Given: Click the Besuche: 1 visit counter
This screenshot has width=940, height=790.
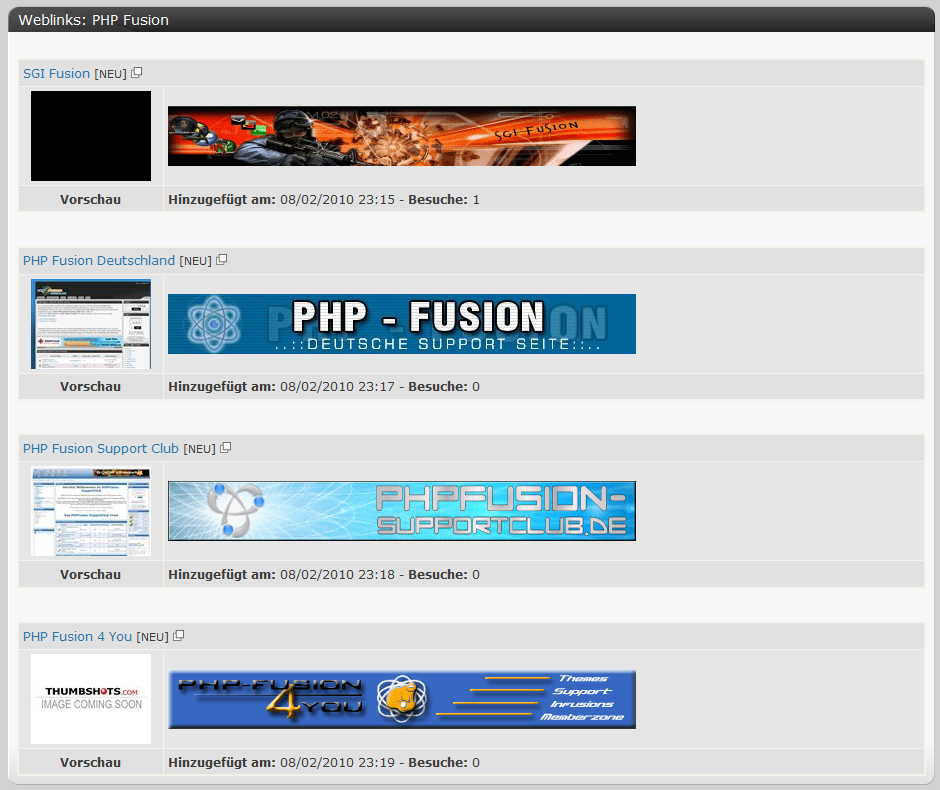Looking at the screenshot, I should pos(444,200).
